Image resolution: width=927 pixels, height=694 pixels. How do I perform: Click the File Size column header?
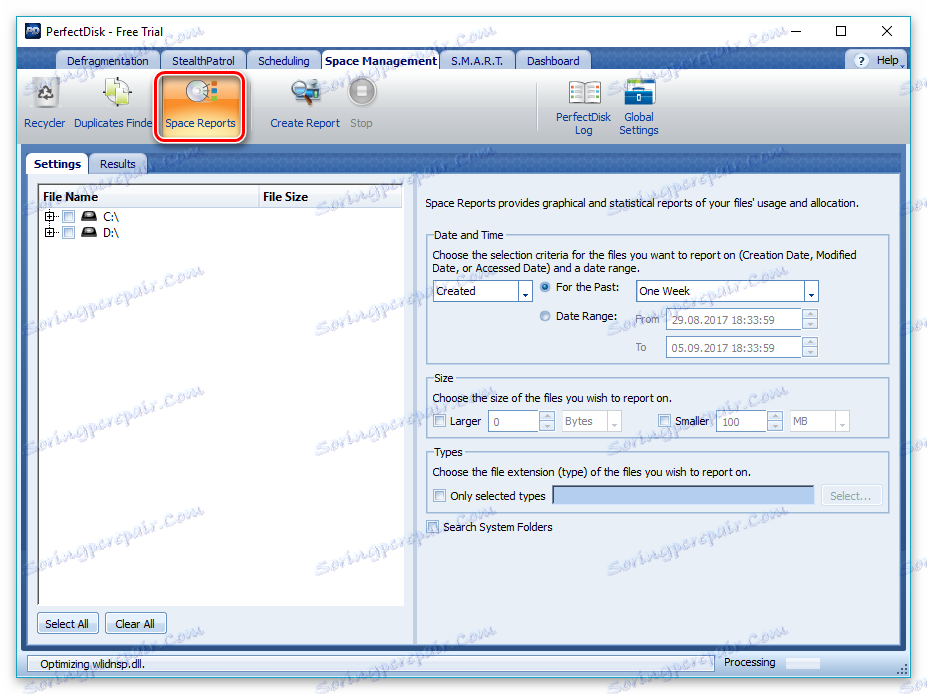[x=330, y=197]
